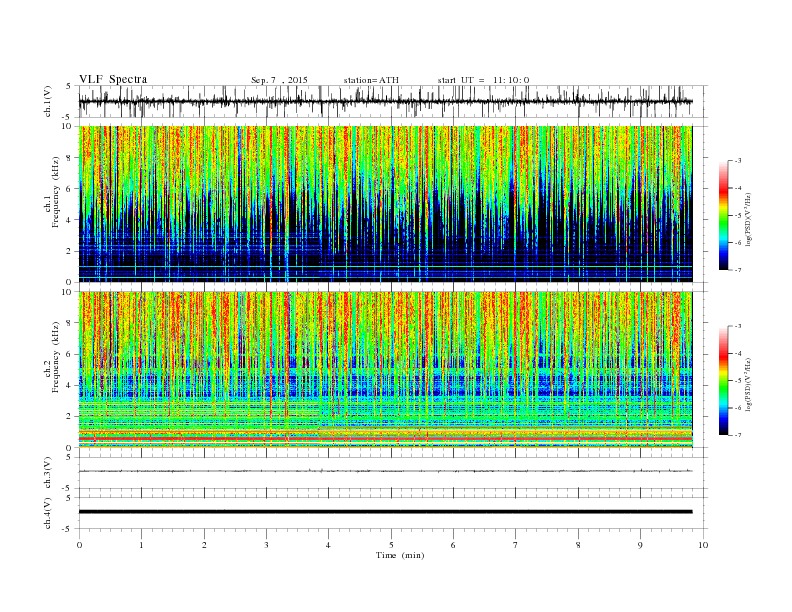Click the ch.1 voltage waveform trace
This screenshot has width=792, height=612.
(385, 101)
